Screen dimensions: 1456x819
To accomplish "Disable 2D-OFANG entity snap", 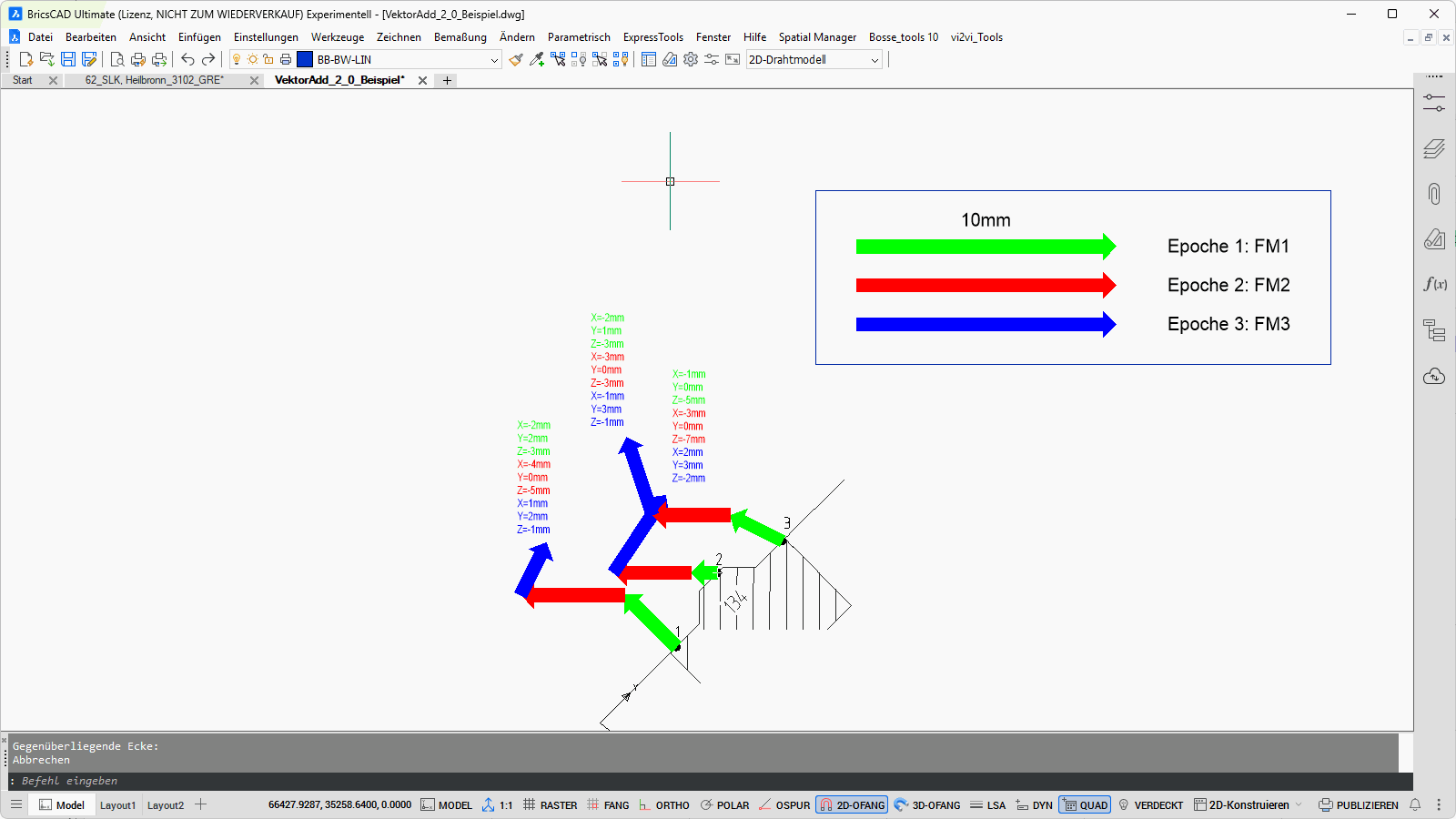I will coord(852,805).
